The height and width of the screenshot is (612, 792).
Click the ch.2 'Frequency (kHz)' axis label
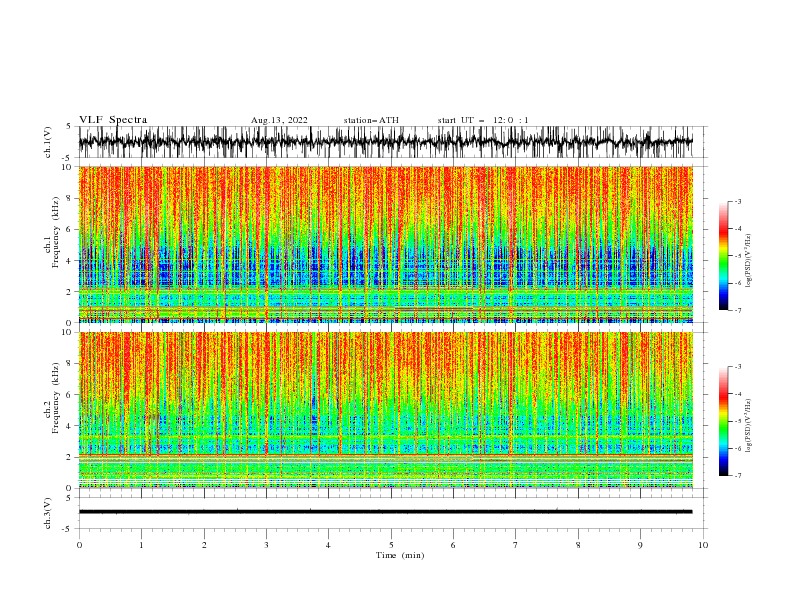(x=56, y=398)
